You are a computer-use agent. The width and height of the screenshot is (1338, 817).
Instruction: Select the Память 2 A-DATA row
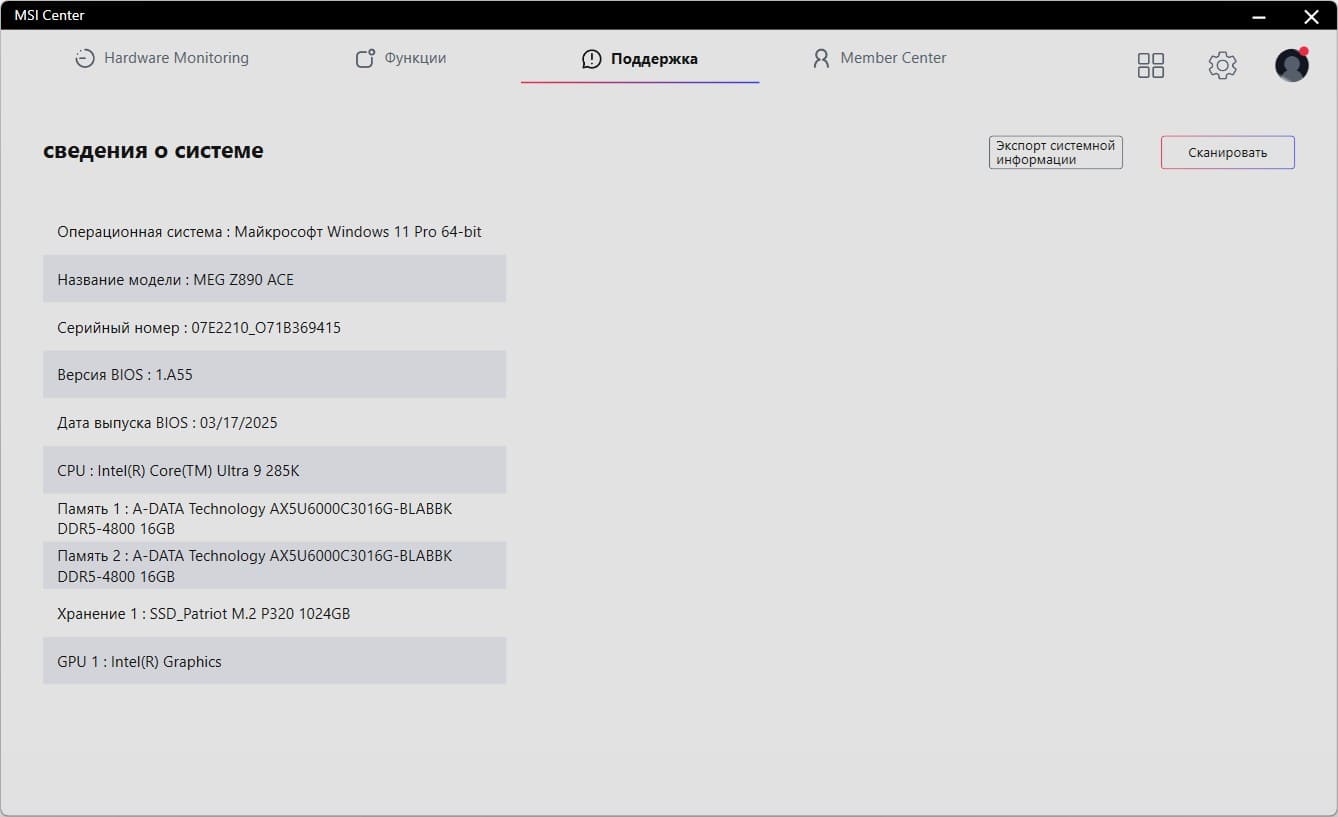pyautogui.click(x=274, y=565)
